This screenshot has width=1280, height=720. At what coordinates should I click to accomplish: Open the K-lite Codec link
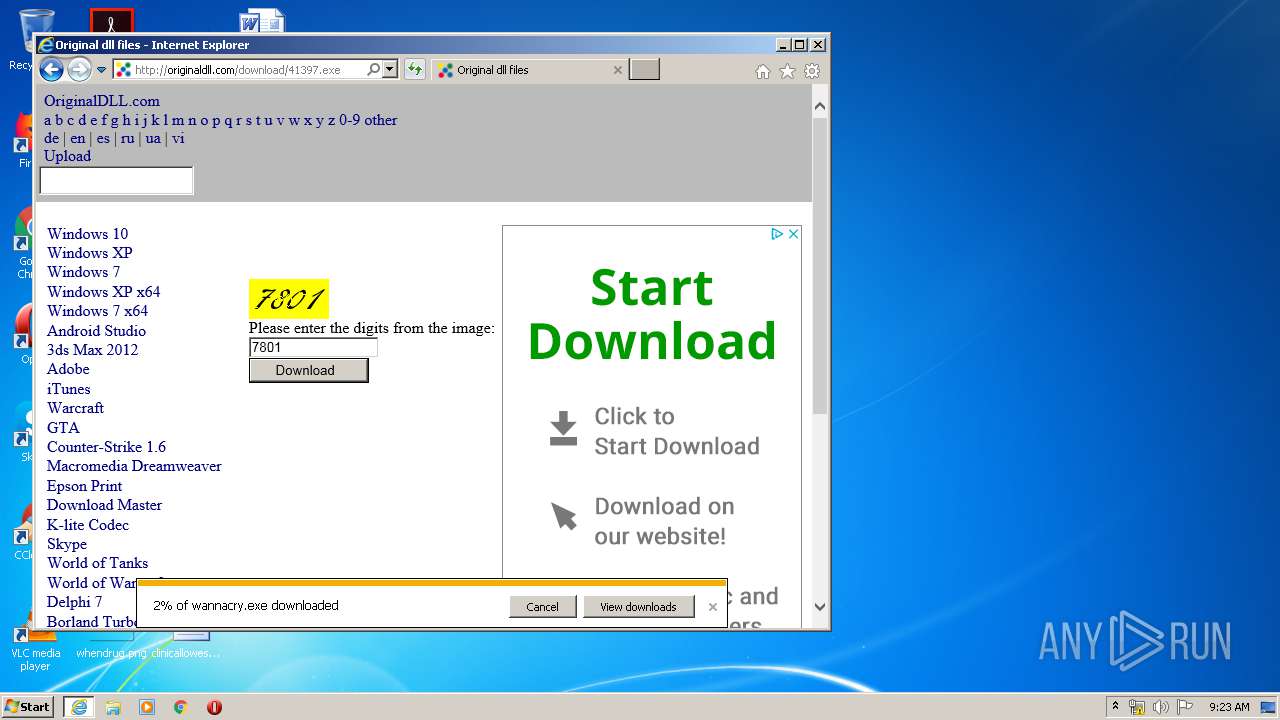(88, 525)
